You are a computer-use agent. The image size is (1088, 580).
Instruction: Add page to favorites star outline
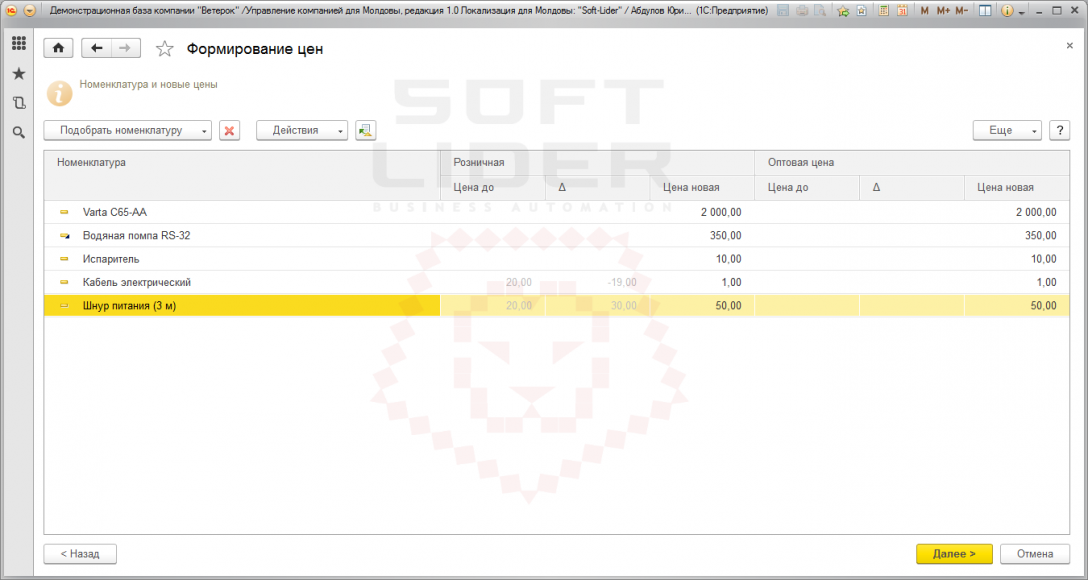164,49
